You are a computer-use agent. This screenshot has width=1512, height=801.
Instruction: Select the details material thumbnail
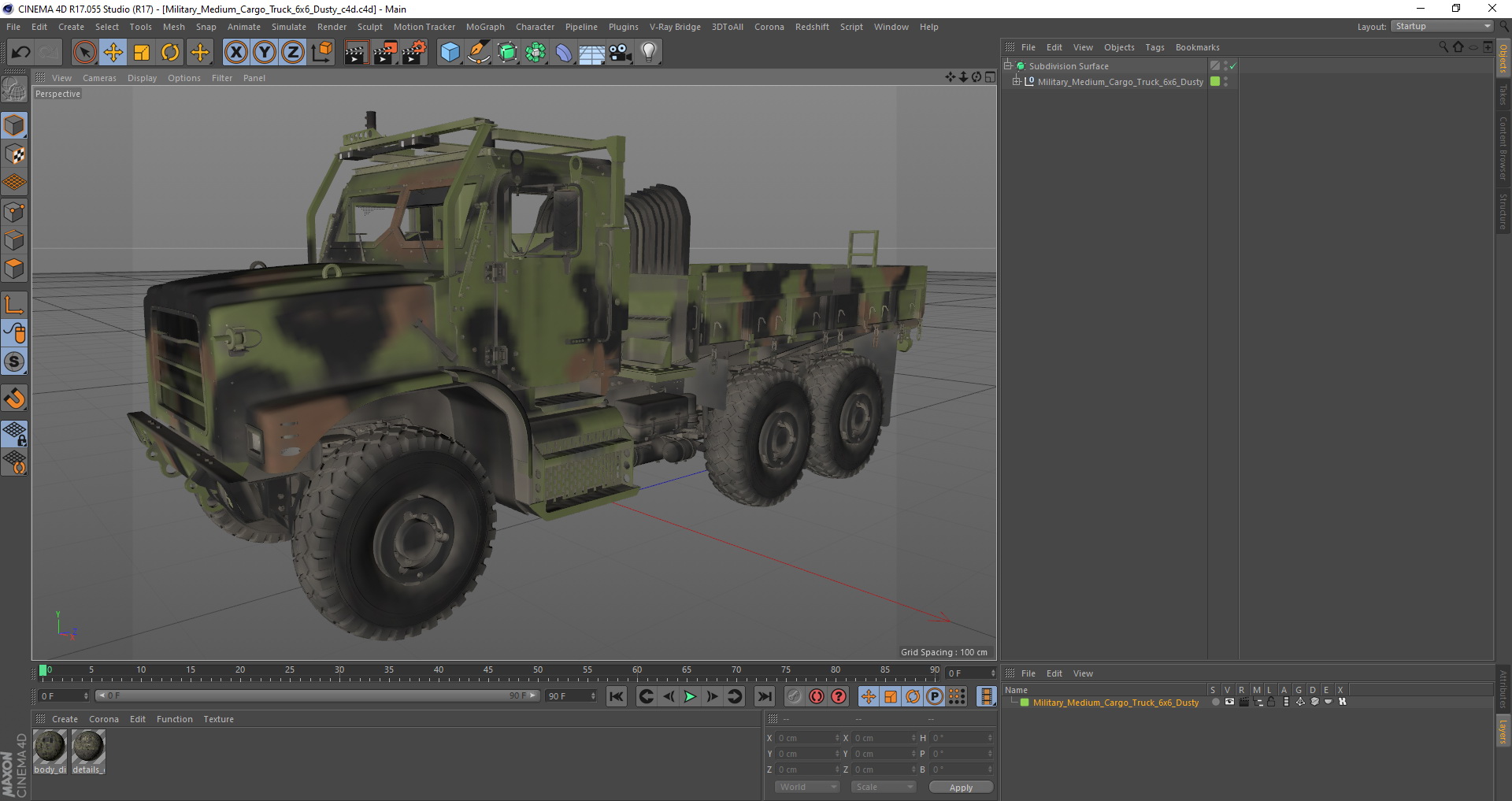coord(87,751)
